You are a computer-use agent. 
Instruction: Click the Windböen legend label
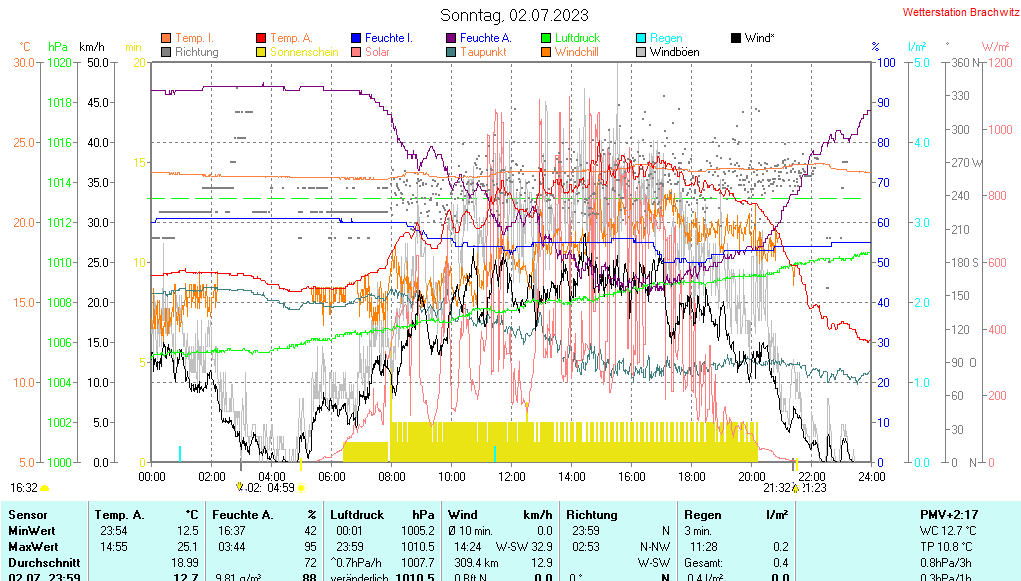tap(674, 51)
